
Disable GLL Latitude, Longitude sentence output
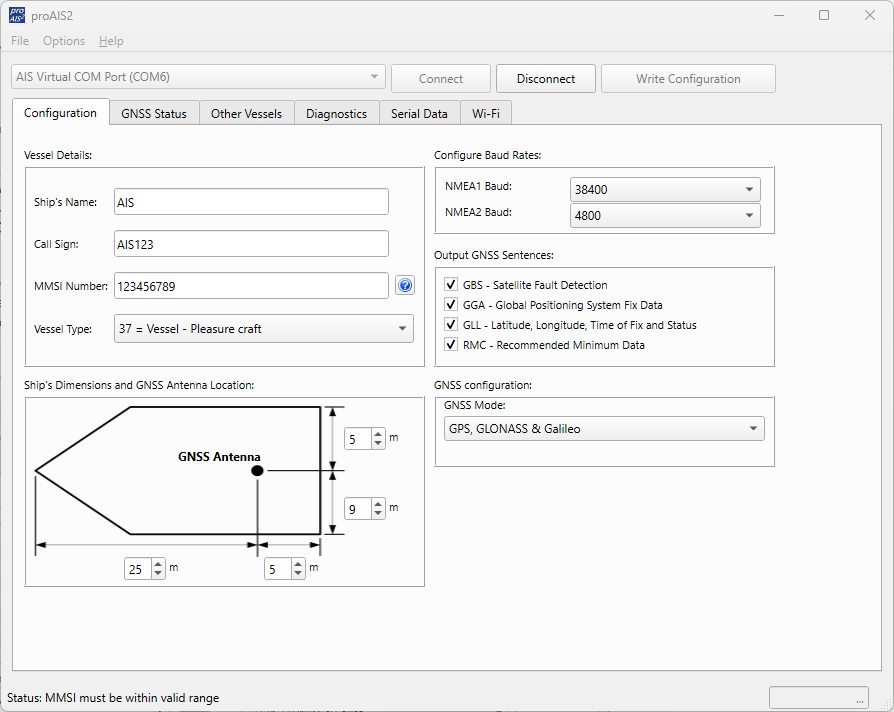(451, 324)
